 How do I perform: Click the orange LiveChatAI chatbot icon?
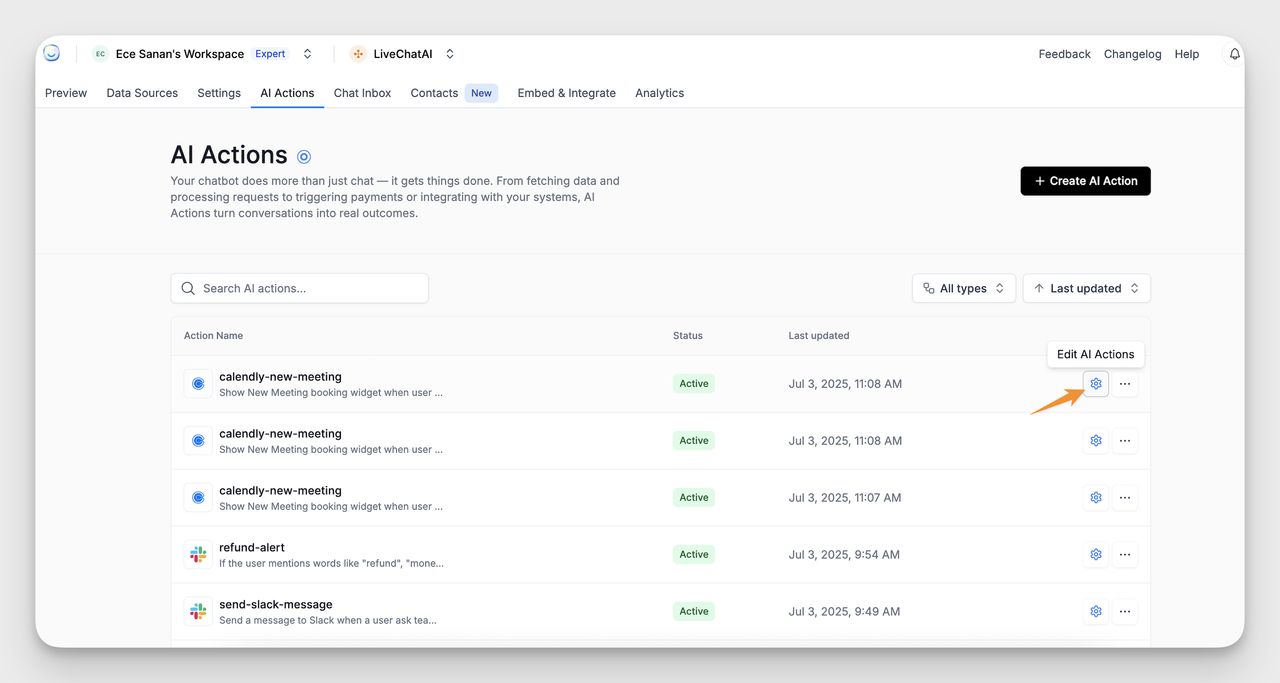pos(358,54)
